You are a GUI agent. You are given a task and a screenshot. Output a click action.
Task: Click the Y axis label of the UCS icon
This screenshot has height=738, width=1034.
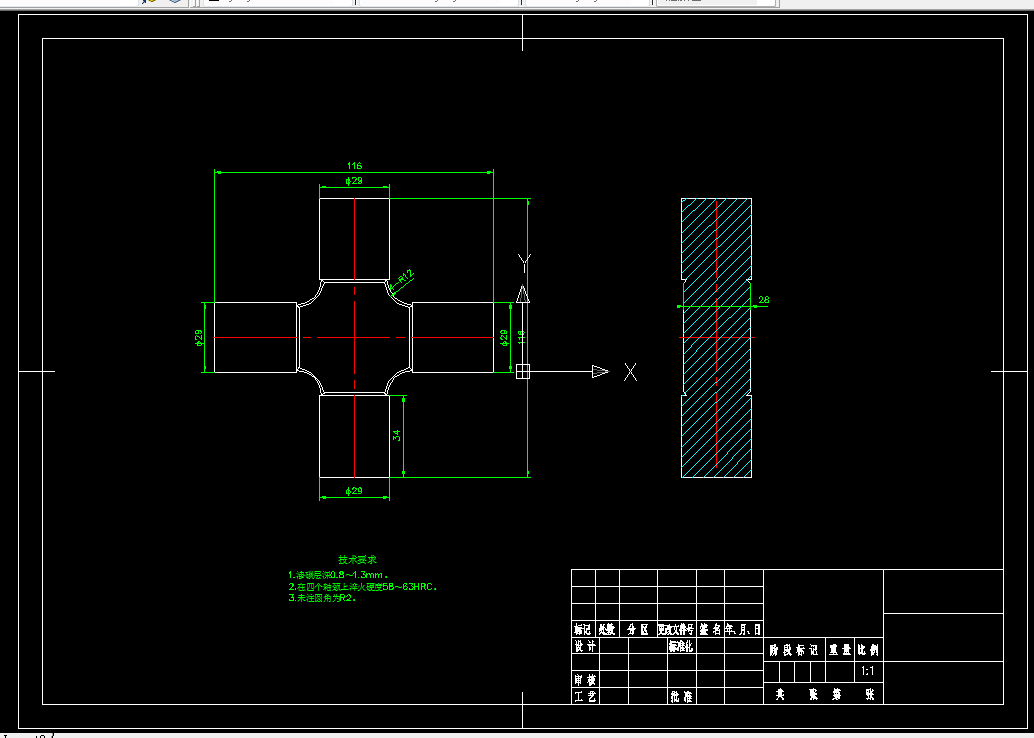[x=524, y=262]
